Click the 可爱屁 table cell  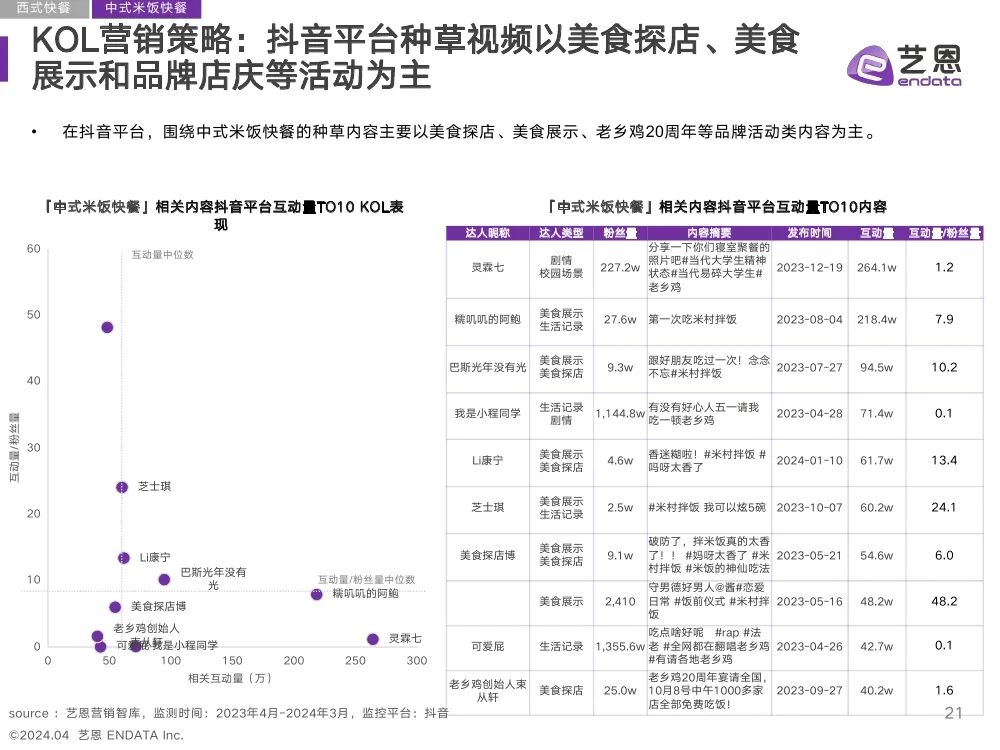(x=488, y=647)
